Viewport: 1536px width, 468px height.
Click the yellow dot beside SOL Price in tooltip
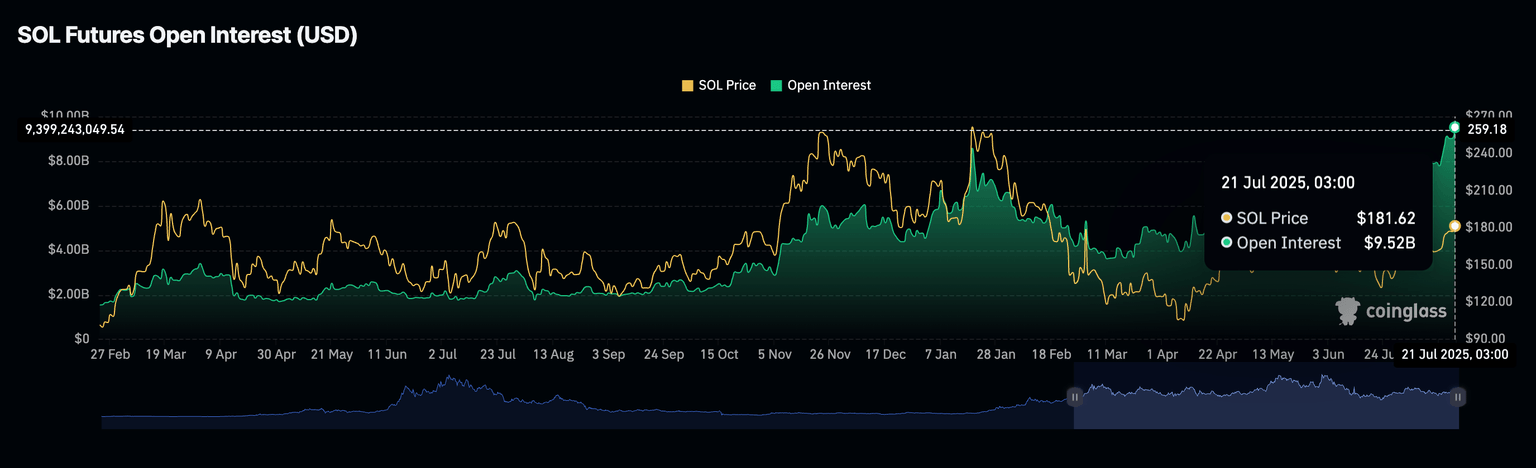pyautogui.click(x=1226, y=218)
